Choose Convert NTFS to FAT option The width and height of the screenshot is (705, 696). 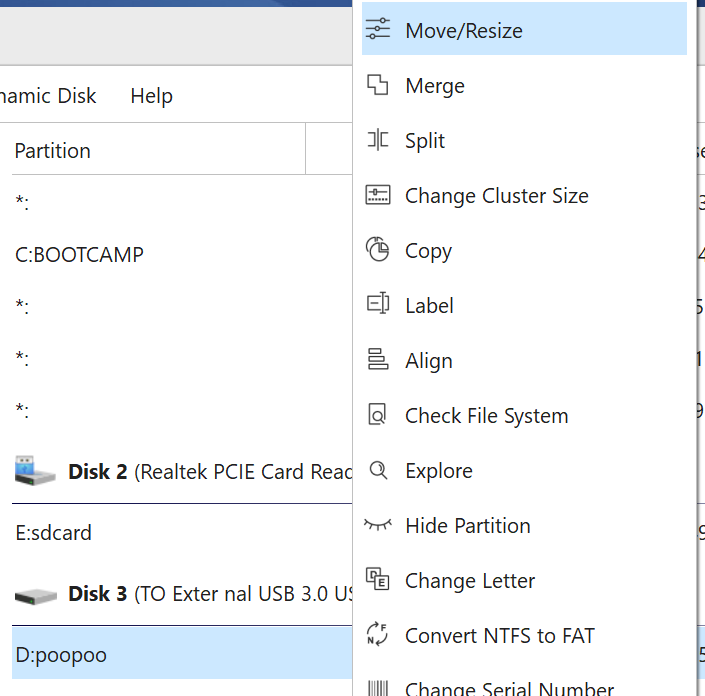pyautogui.click(x=499, y=636)
